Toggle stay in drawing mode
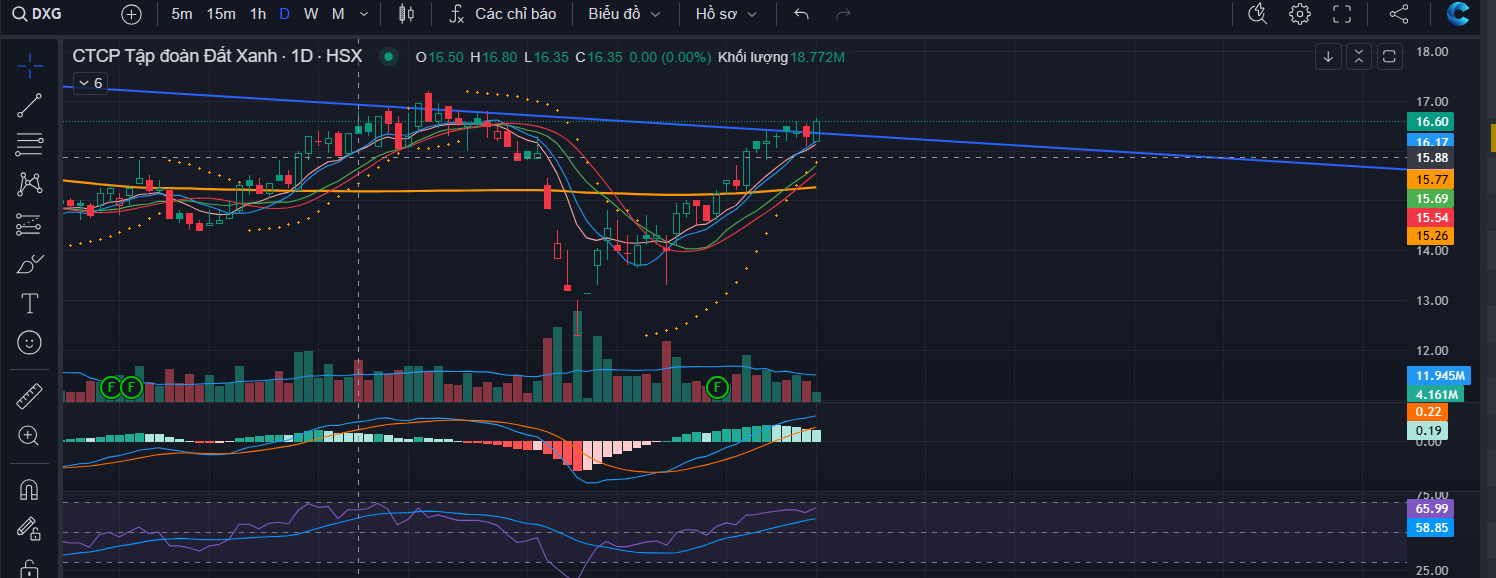Viewport: 1496px width, 578px height. (30, 529)
